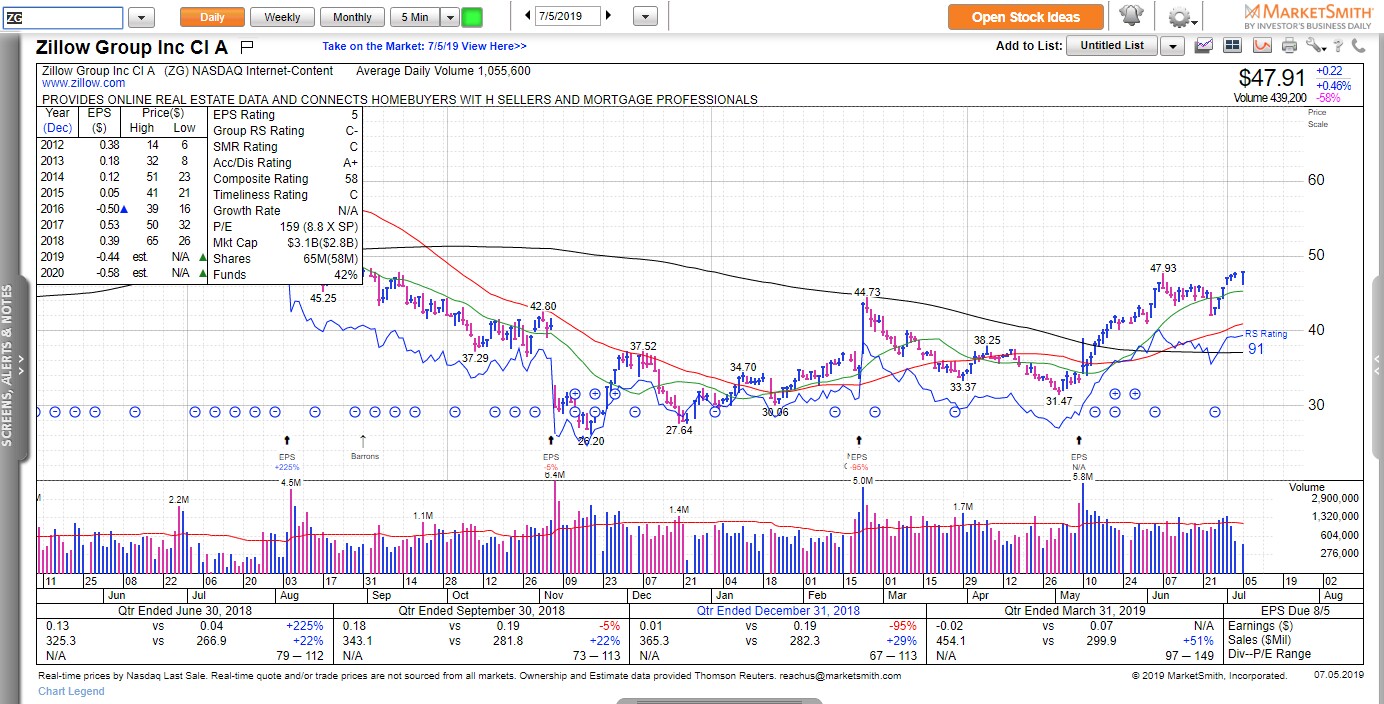Switch to the Weekly chart
Image resolution: width=1384 pixels, height=704 pixels.
tap(282, 17)
